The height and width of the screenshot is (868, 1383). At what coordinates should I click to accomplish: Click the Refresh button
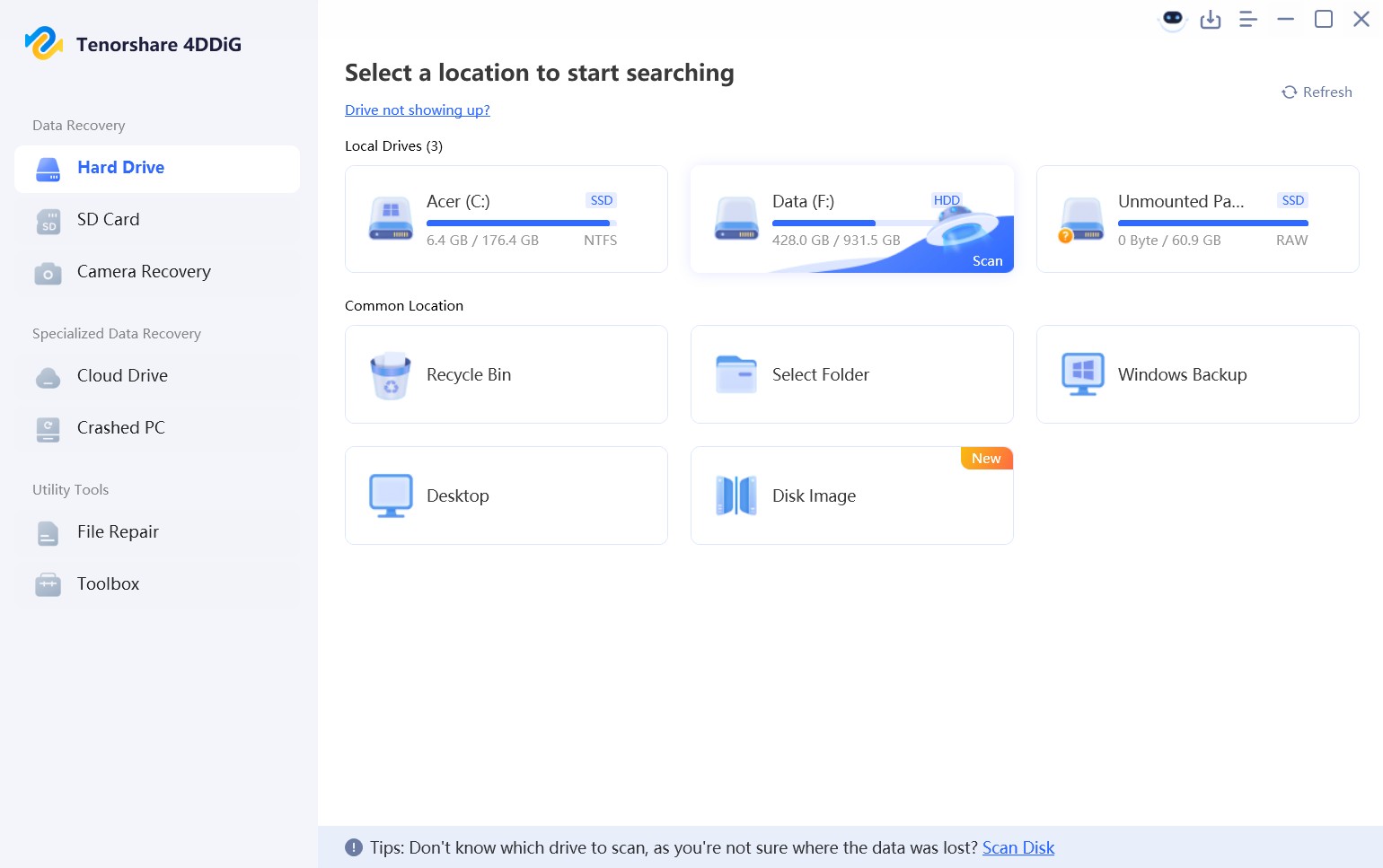click(1317, 92)
